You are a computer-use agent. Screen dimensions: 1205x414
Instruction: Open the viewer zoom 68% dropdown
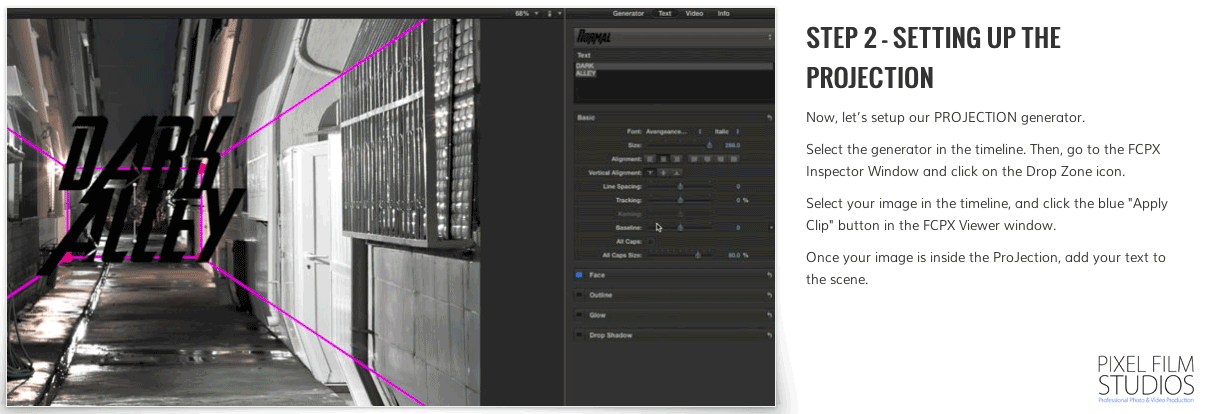tap(525, 14)
